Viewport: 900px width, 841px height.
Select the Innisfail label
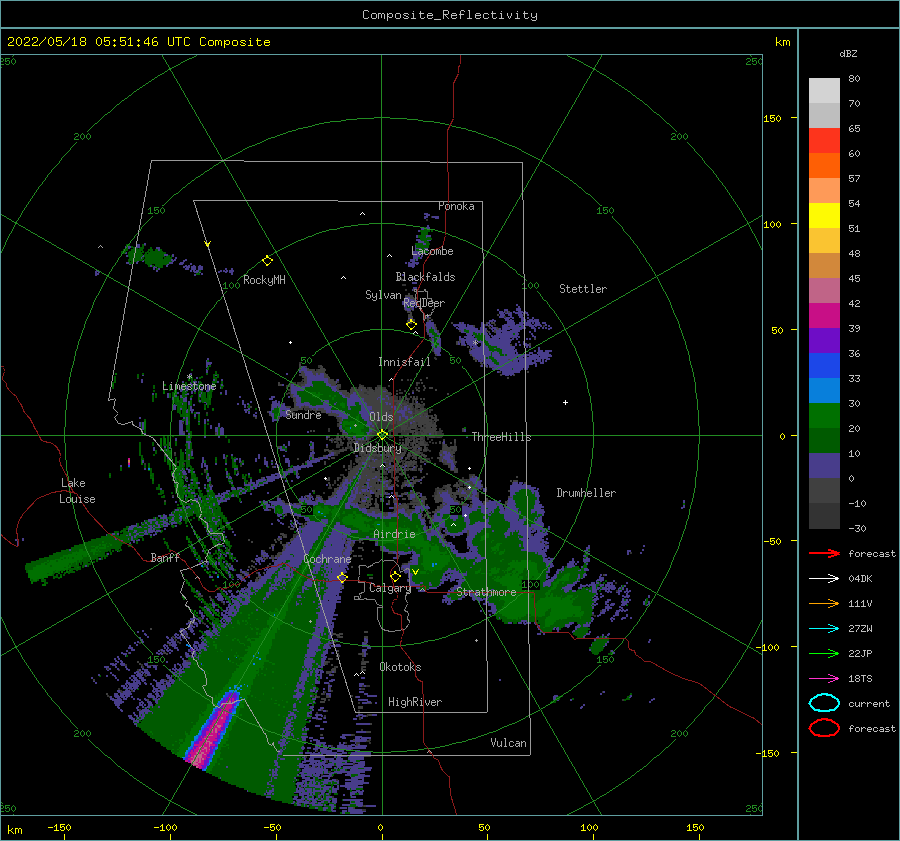click(x=404, y=362)
